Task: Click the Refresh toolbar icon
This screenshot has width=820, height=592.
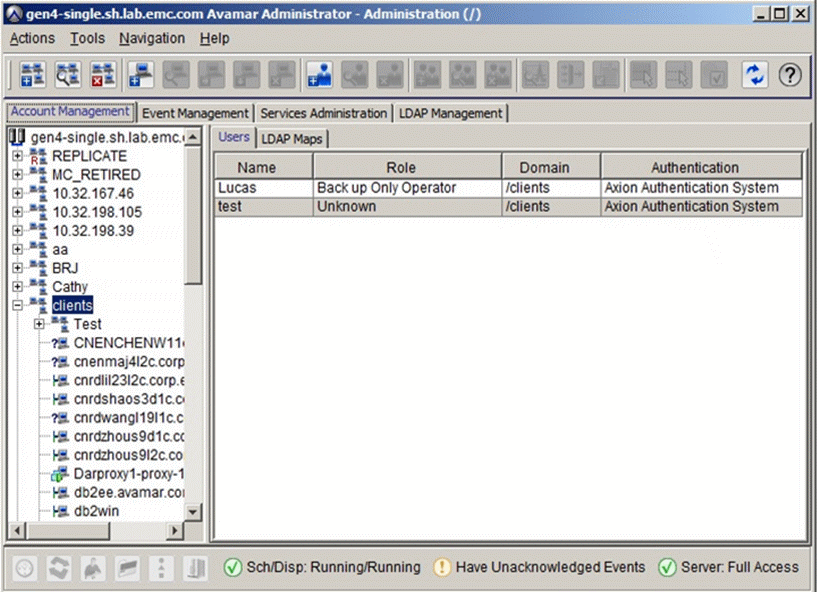Action: (753, 75)
